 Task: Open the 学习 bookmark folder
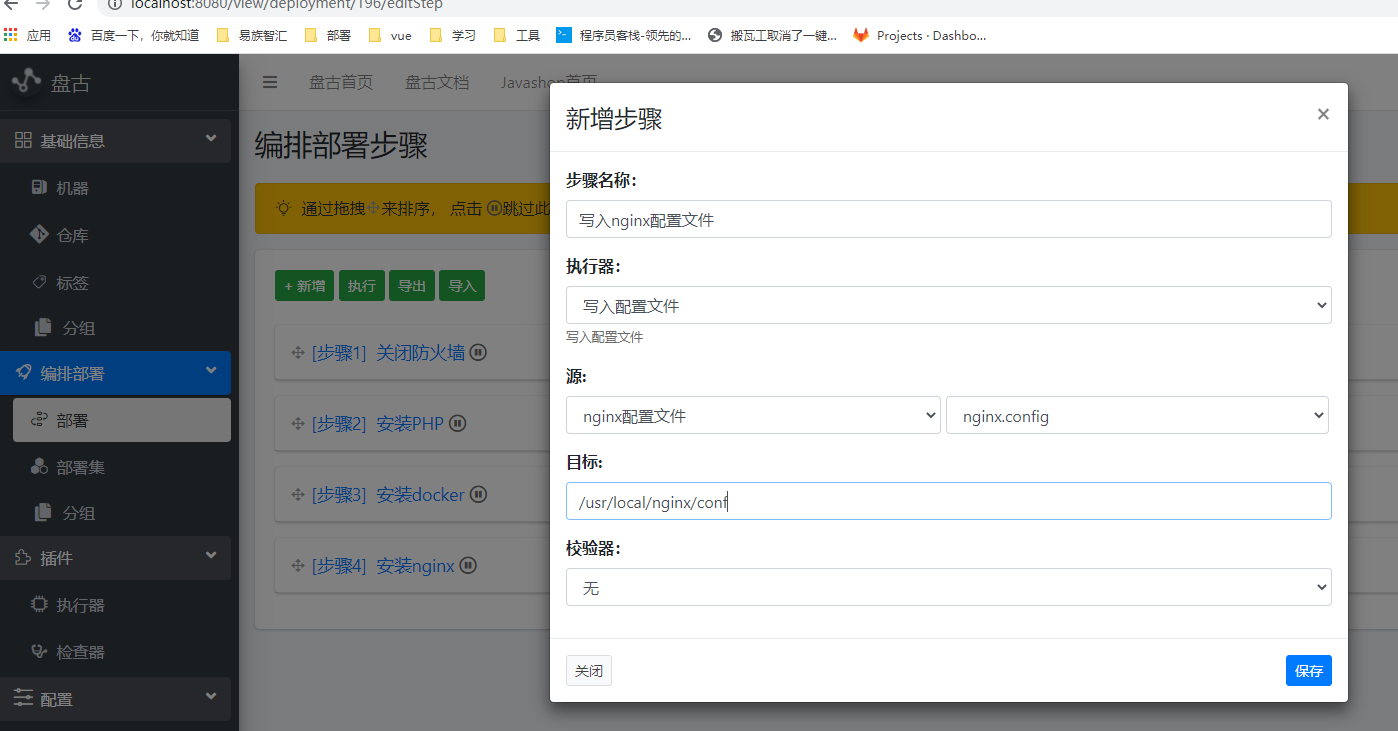pyautogui.click(x=452, y=35)
